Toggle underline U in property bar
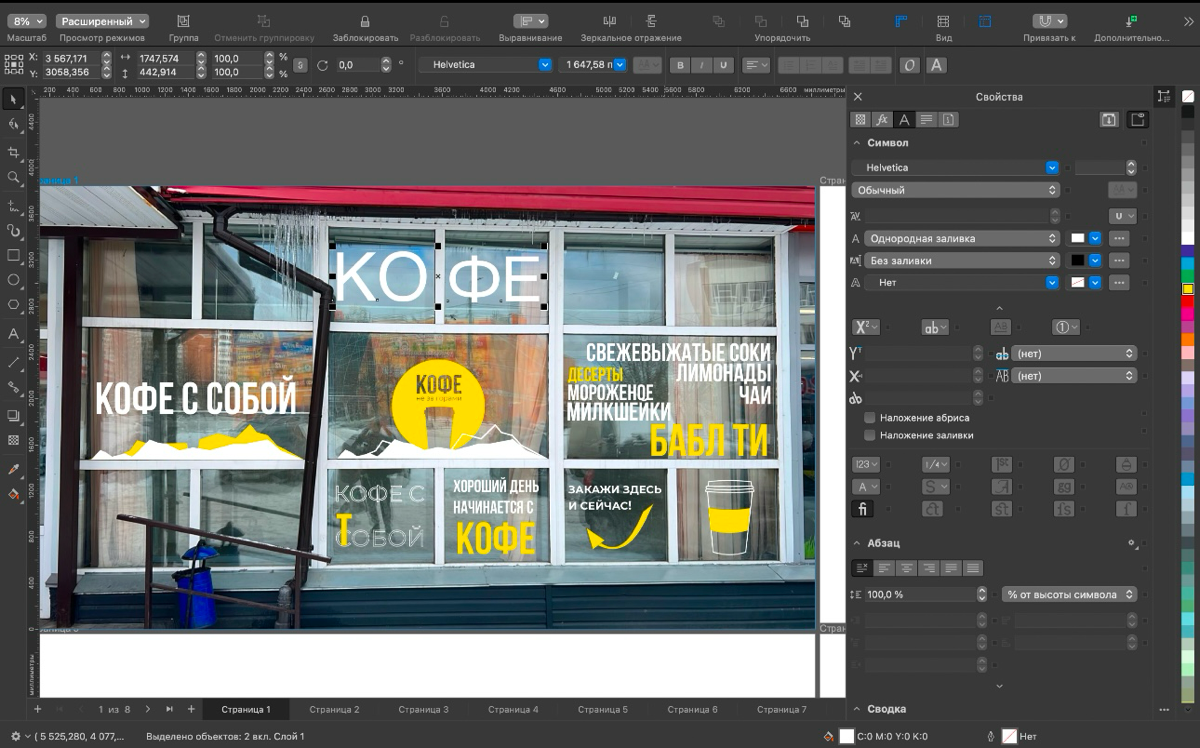This screenshot has width=1200, height=748. 722,65
